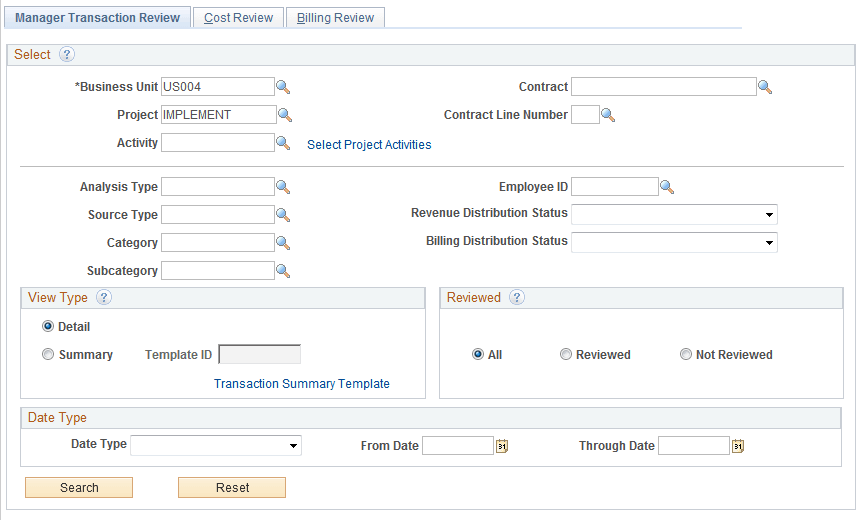Image resolution: width=866 pixels, height=520 pixels.
Task: Open help icon beside Reviewed heading
Action: 517,297
